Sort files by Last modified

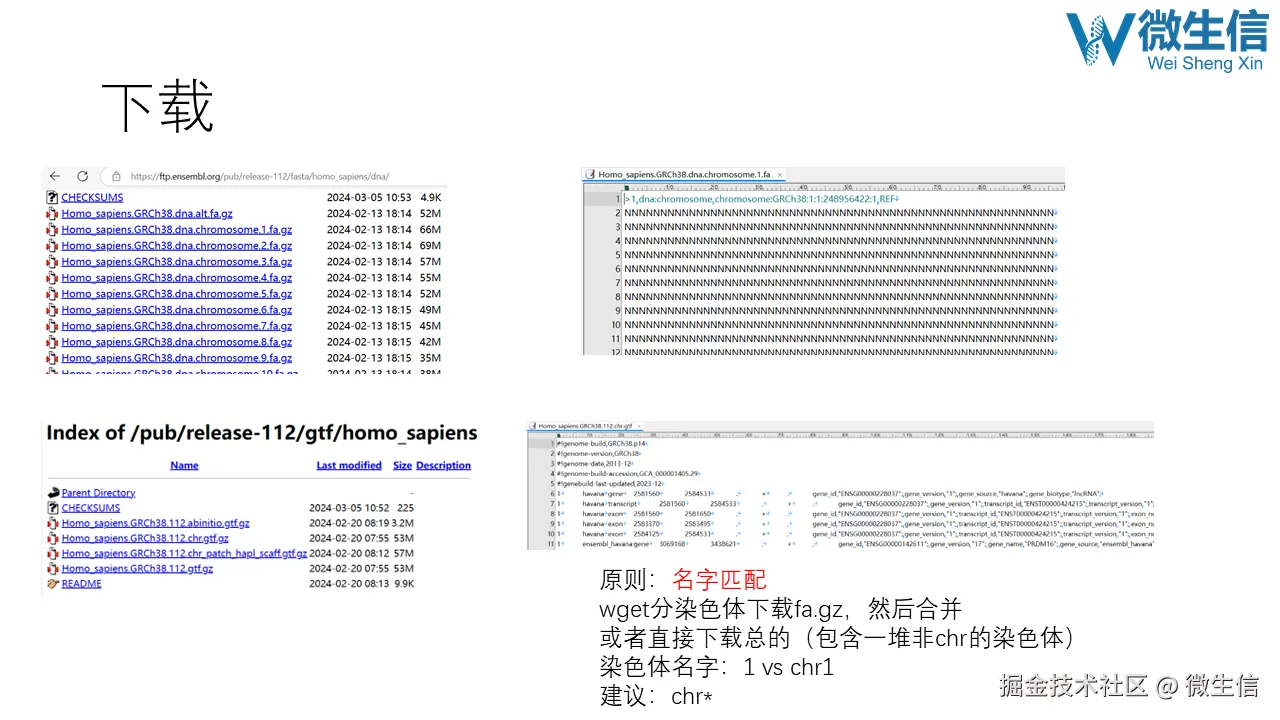349,465
